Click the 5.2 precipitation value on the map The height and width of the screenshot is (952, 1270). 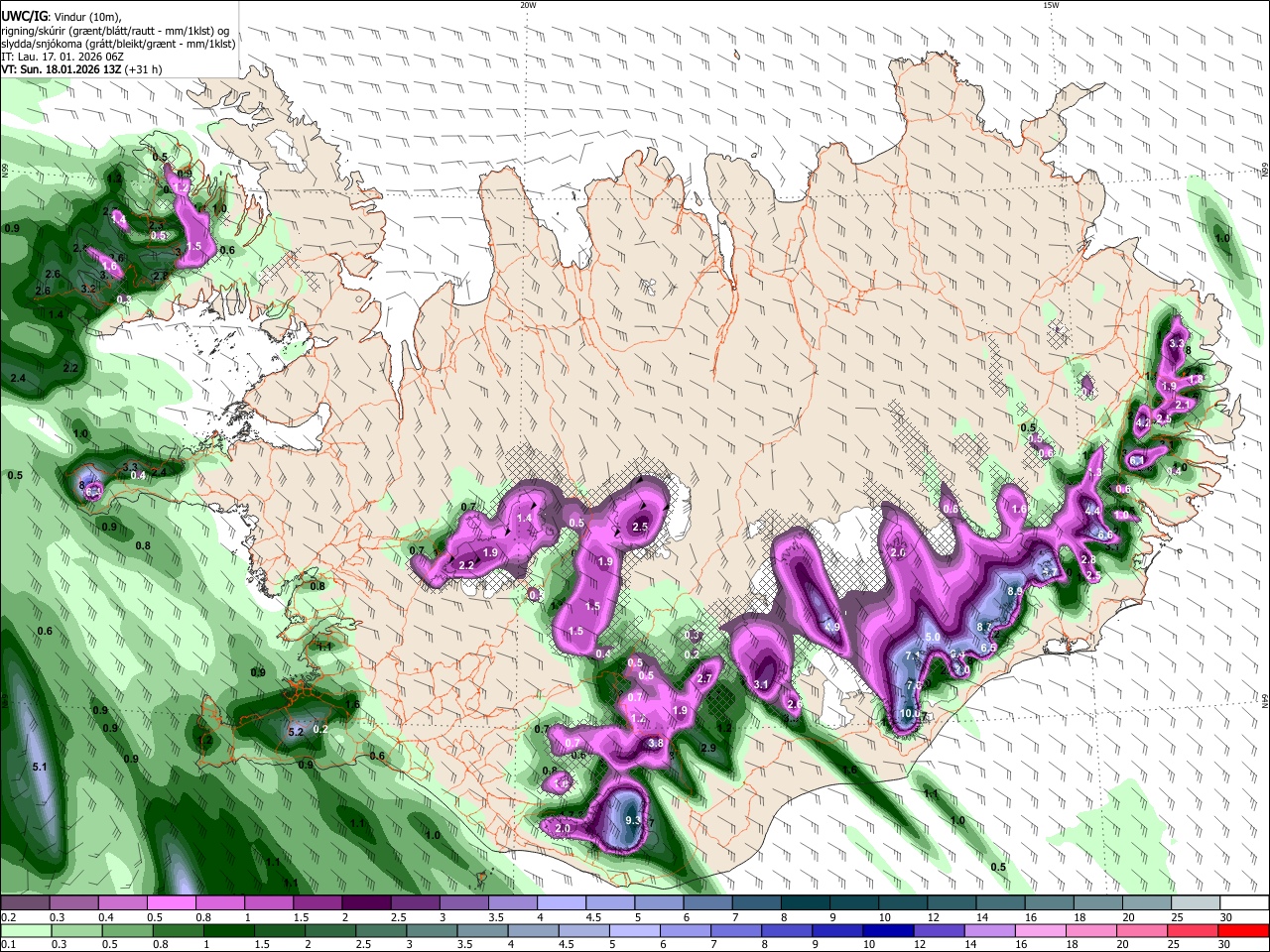[x=295, y=732]
